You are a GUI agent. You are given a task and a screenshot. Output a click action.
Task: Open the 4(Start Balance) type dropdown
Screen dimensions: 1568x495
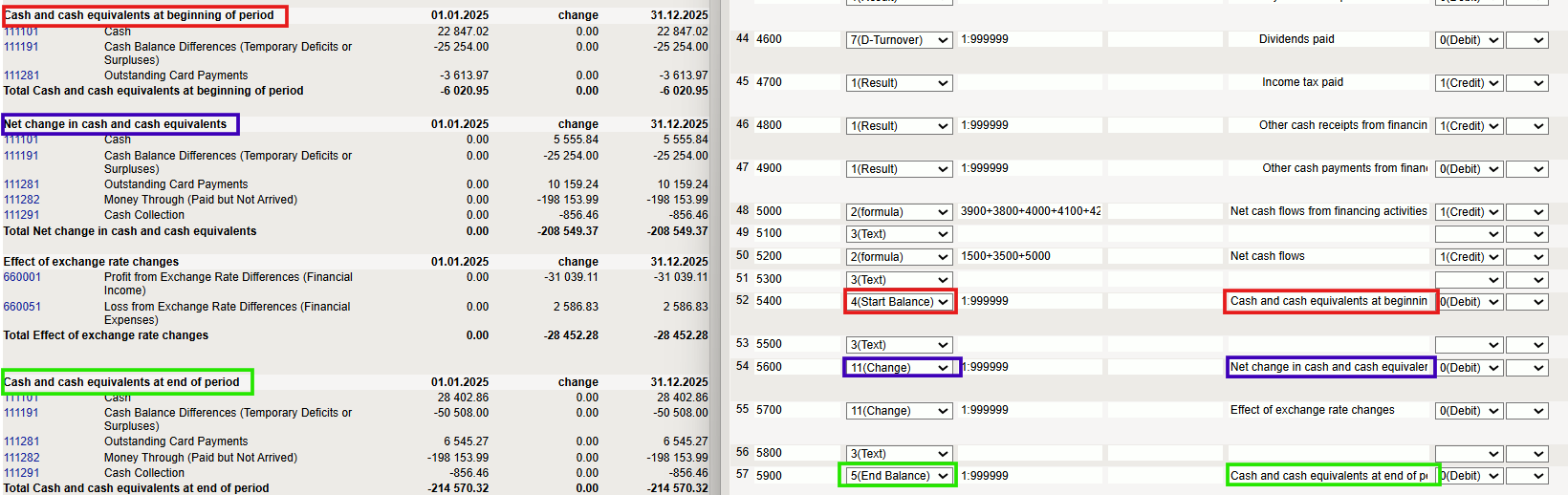tap(899, 302)
